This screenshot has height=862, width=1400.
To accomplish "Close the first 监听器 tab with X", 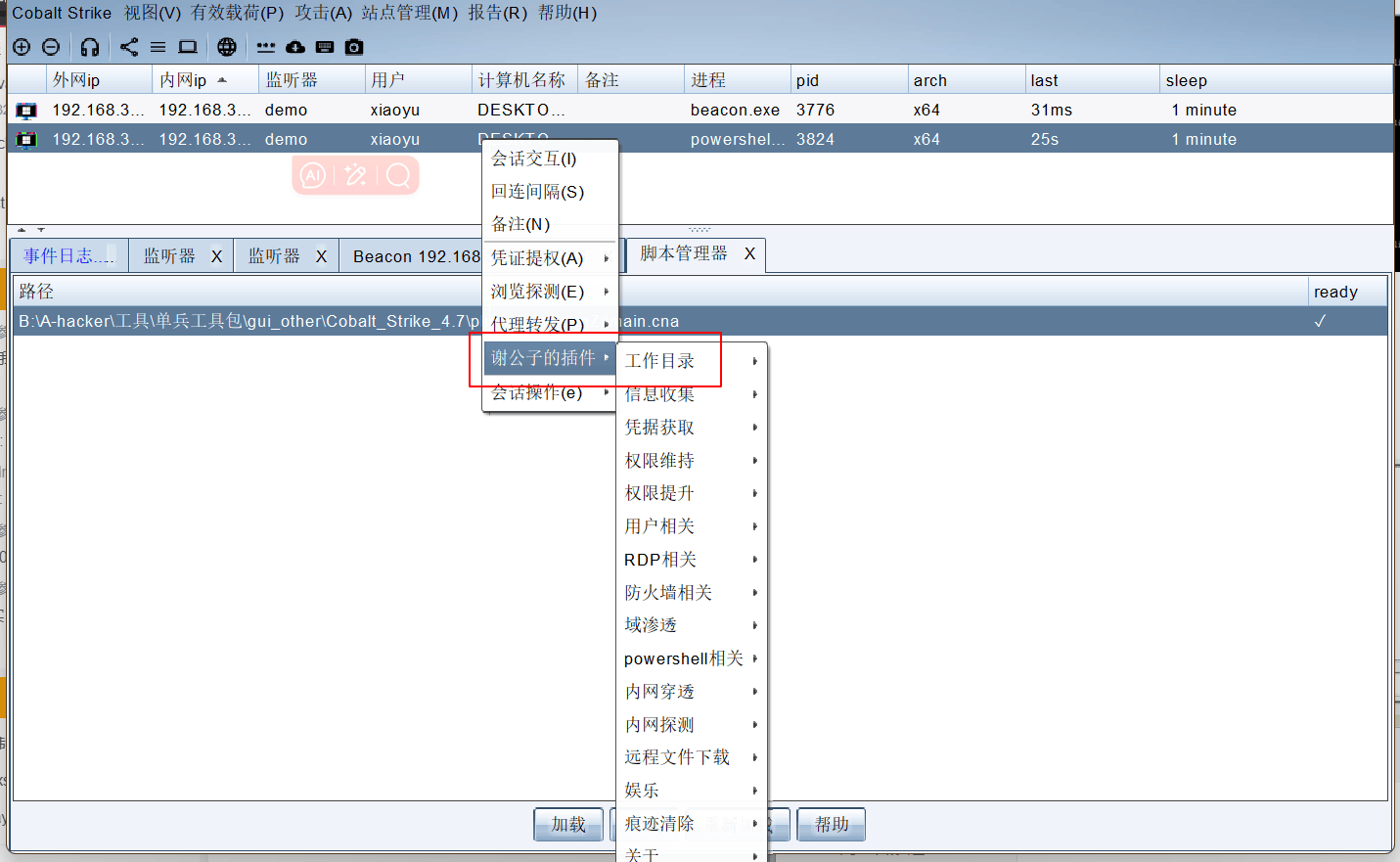I will click(217, 256).
